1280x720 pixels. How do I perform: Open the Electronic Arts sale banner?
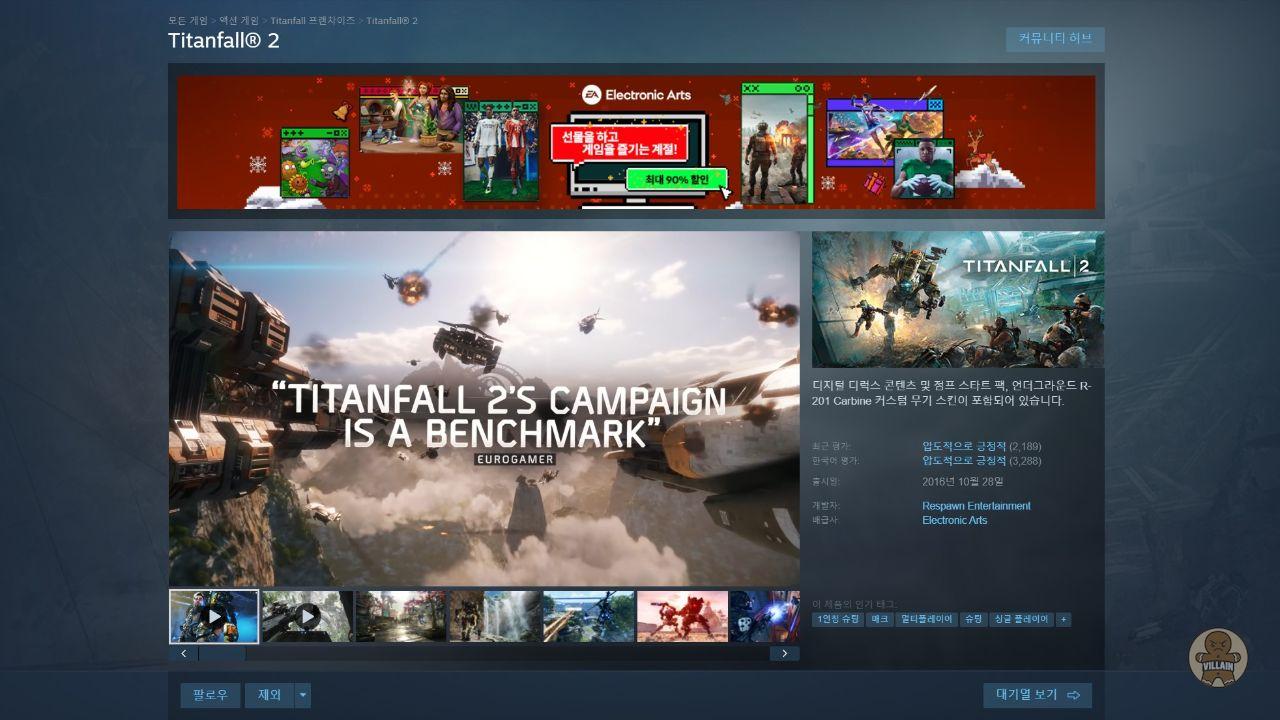(x=636, y=141)
